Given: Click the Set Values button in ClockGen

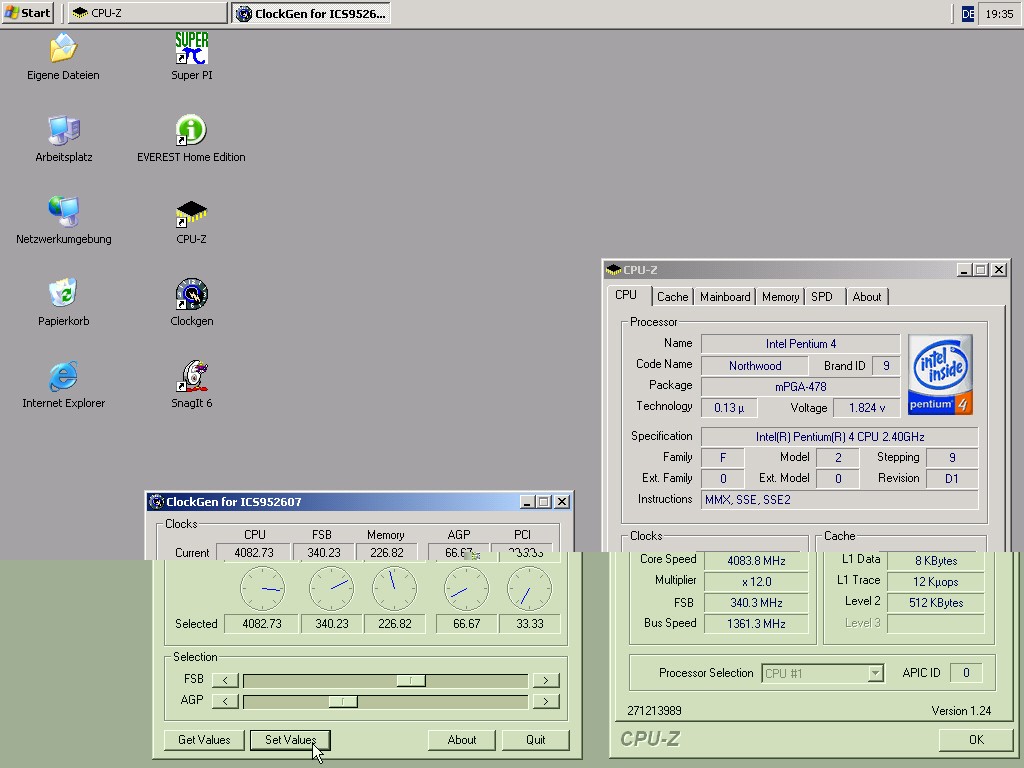Looking at the screenshot, I should coord(290,740).
